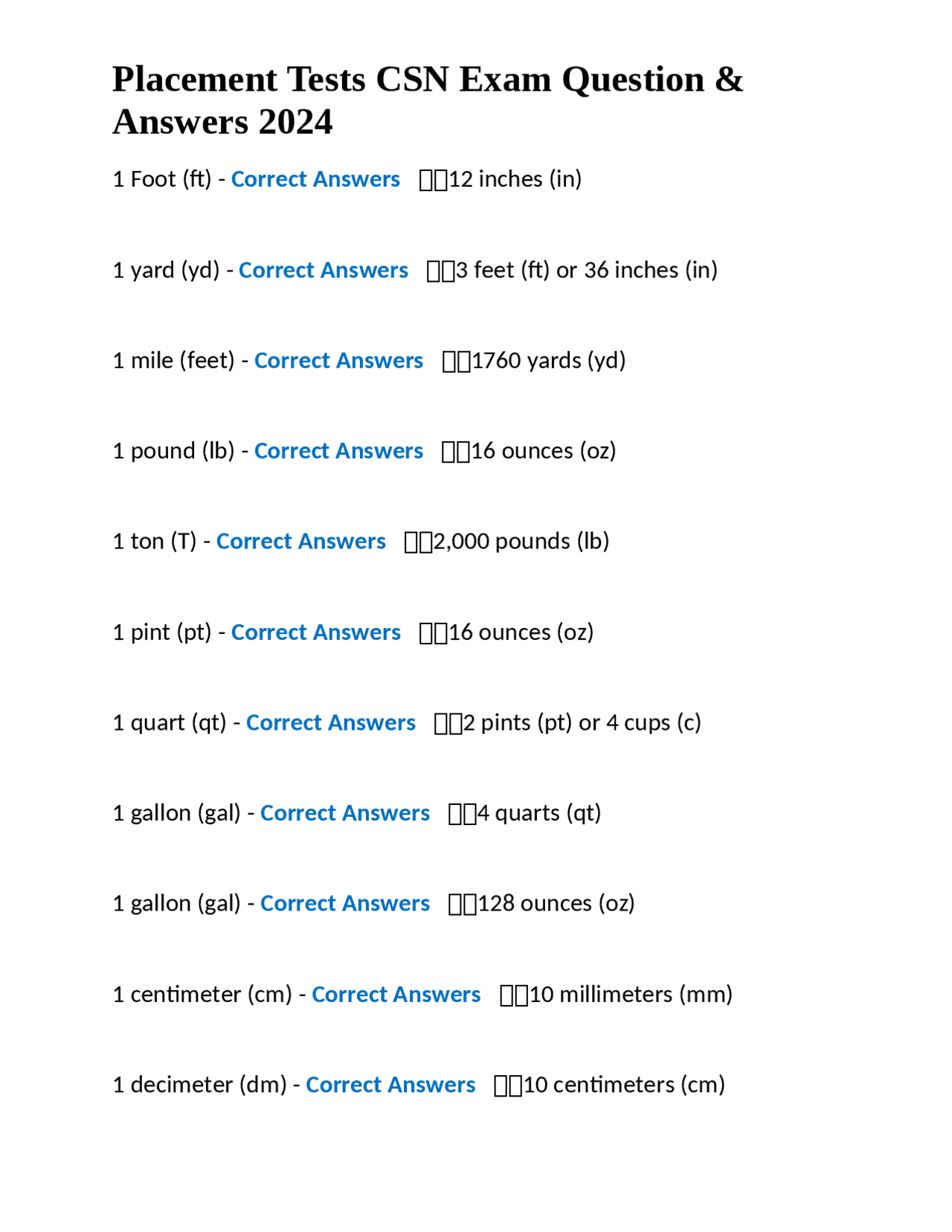The height and width of the screenshot is (1232, 952).
Task: Click "Correct Answers" beside 1 pound (lb)
Action: (338, 451)
